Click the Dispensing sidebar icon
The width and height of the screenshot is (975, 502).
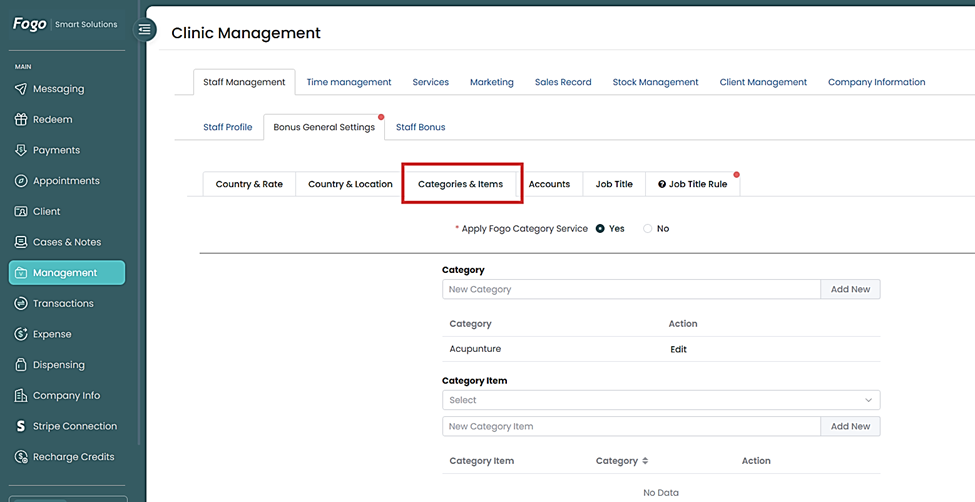pyautogui.click(x=21, y=365)
